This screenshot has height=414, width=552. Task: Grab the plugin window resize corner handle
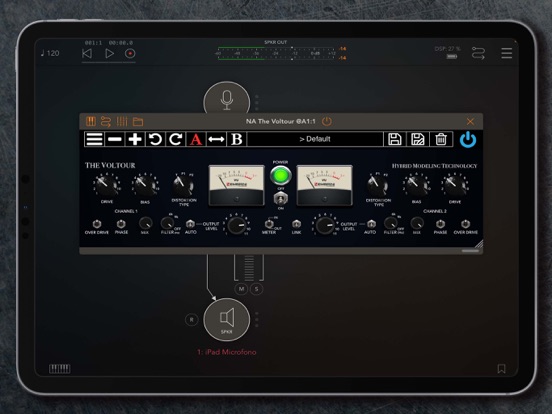[x=478, y=244]
